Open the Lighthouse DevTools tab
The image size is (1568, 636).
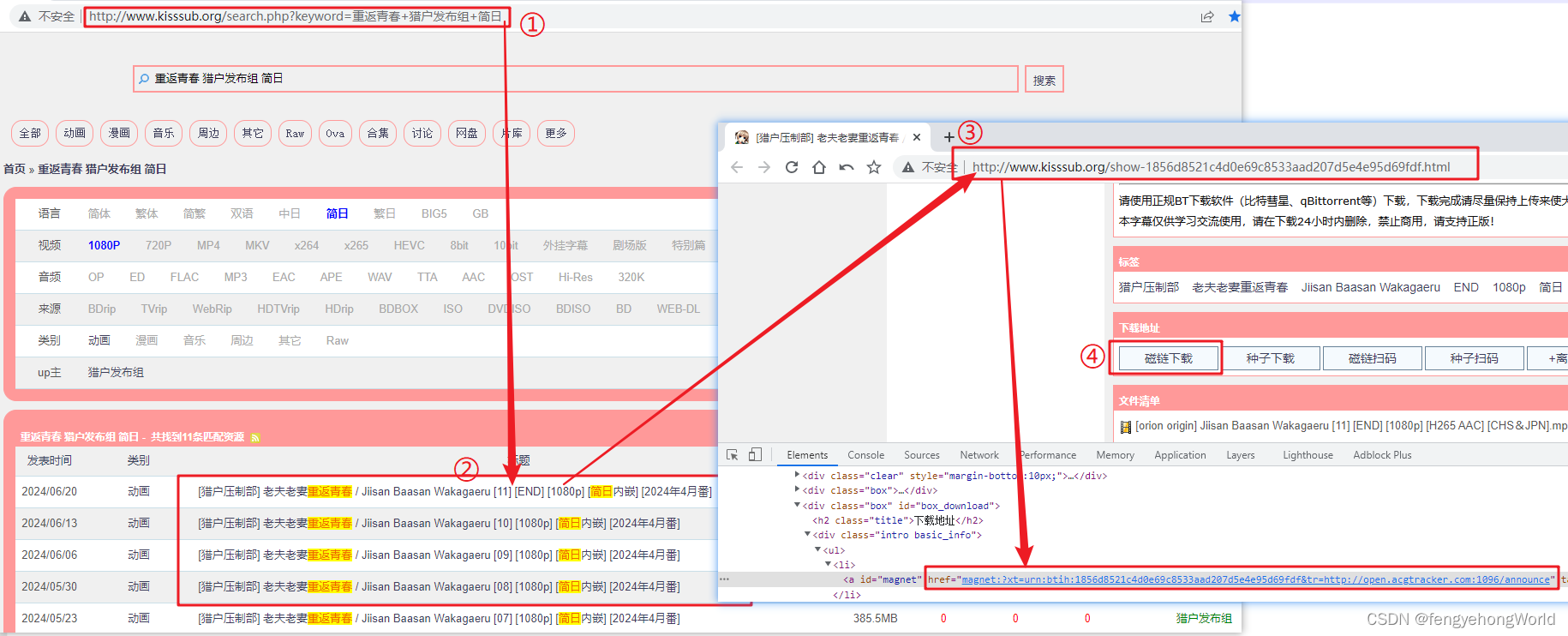pos(1308,455)
